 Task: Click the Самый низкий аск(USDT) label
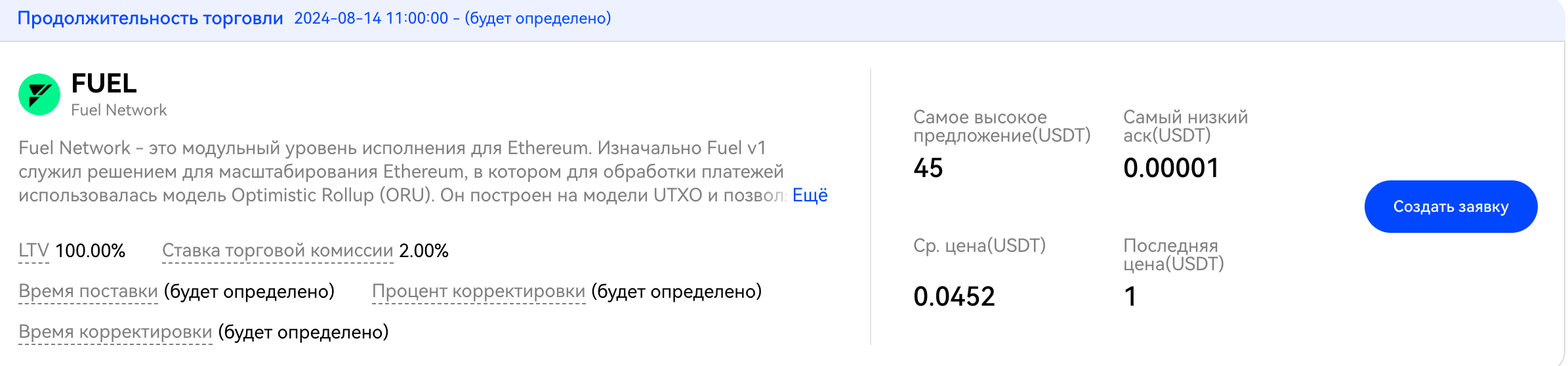[1186, 127]
